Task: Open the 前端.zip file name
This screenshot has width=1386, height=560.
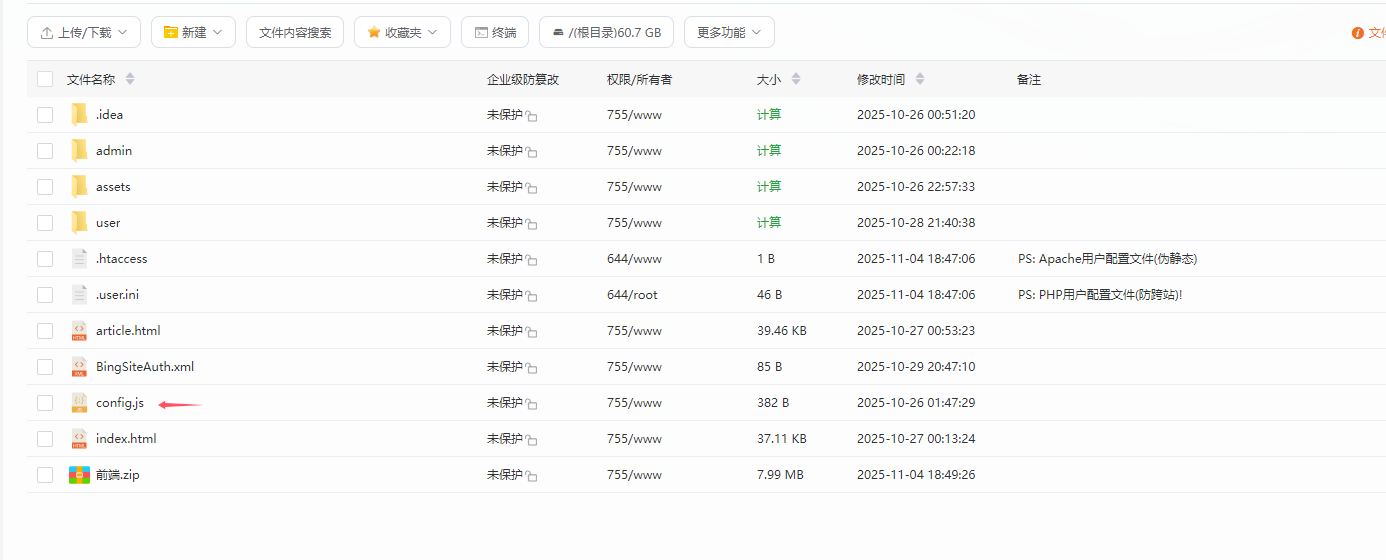Action: (118, 475)
